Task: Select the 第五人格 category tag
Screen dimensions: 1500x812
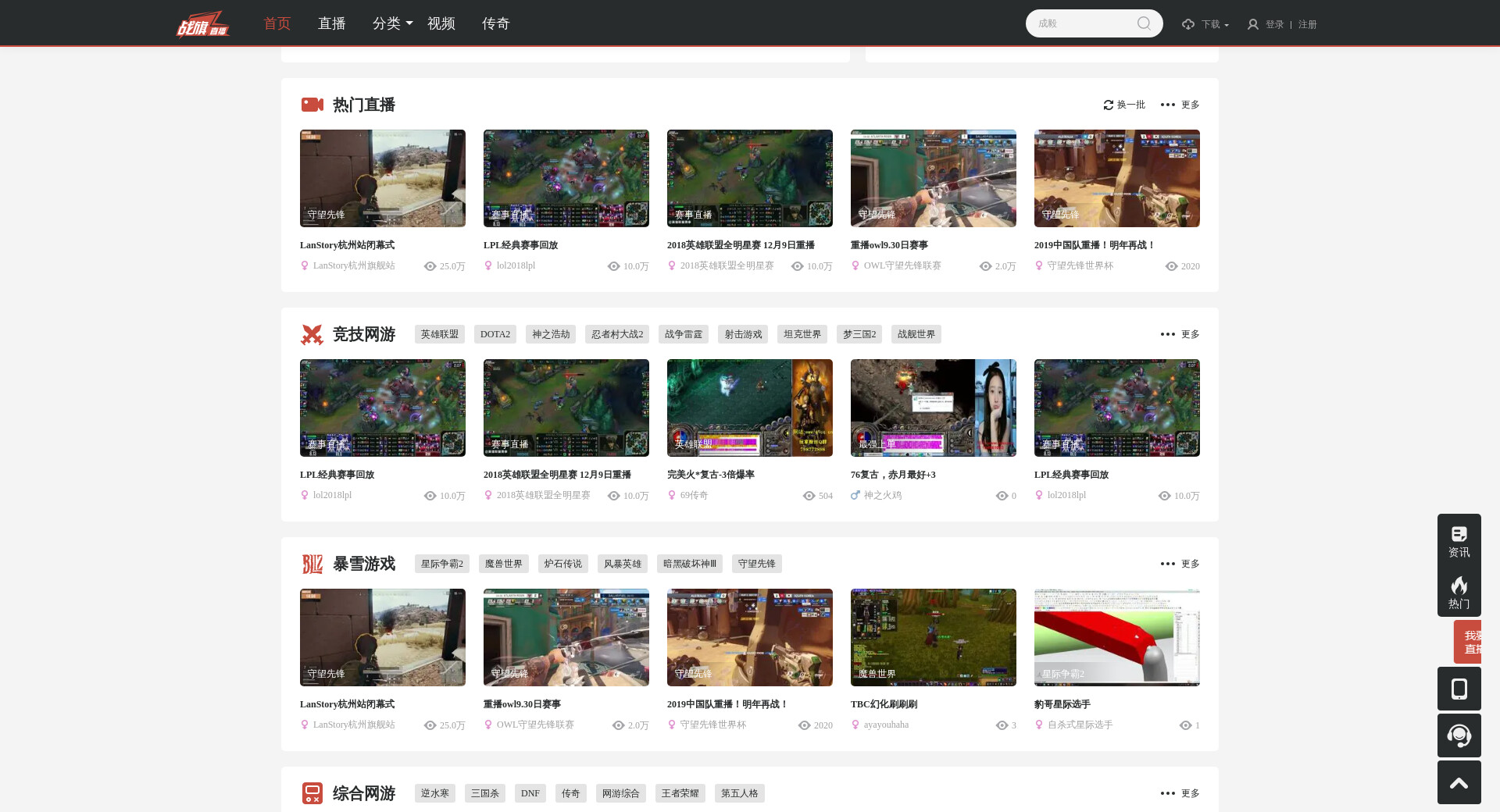Action: [740, 793]
